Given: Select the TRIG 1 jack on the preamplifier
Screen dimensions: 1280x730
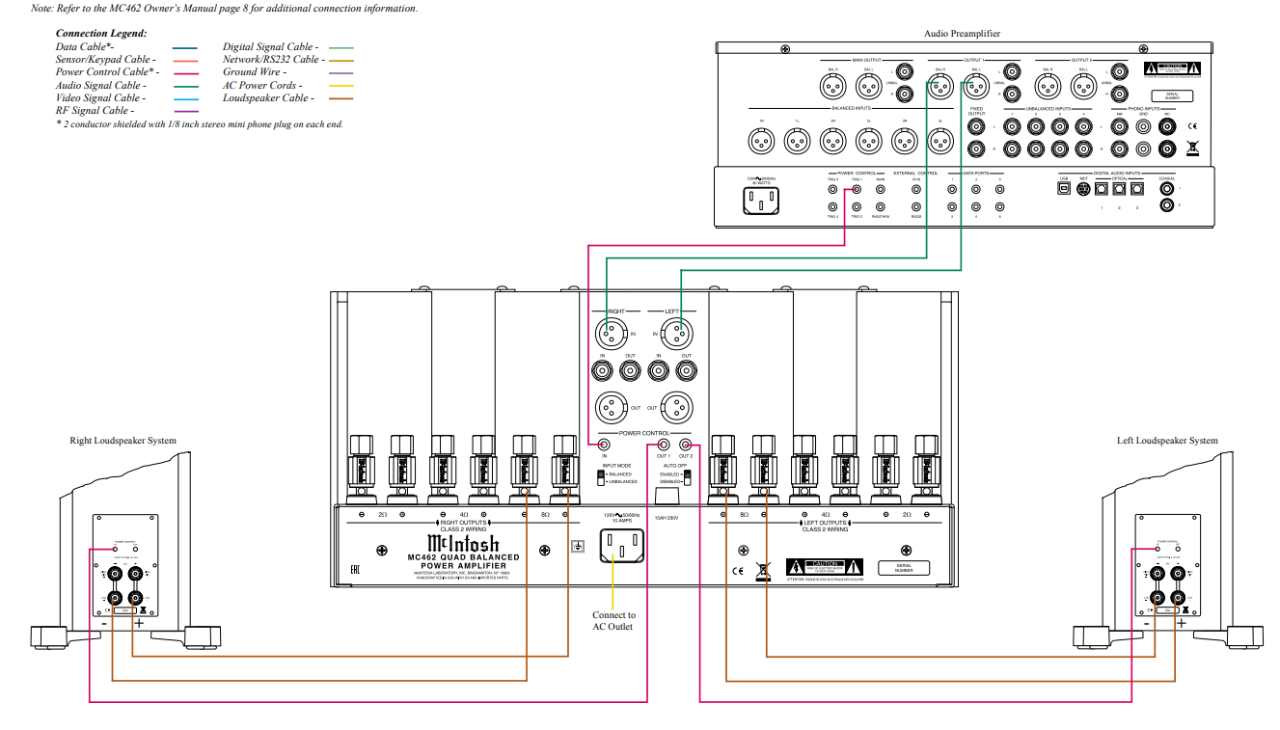Looking at the screenshot, I should (856, 188).
